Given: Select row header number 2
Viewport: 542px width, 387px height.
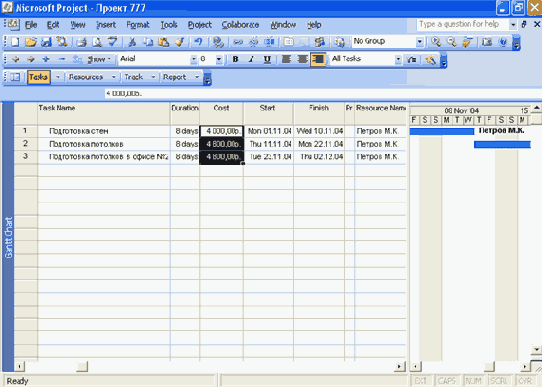Looking at the screenshot, I should tap(25, 144).
